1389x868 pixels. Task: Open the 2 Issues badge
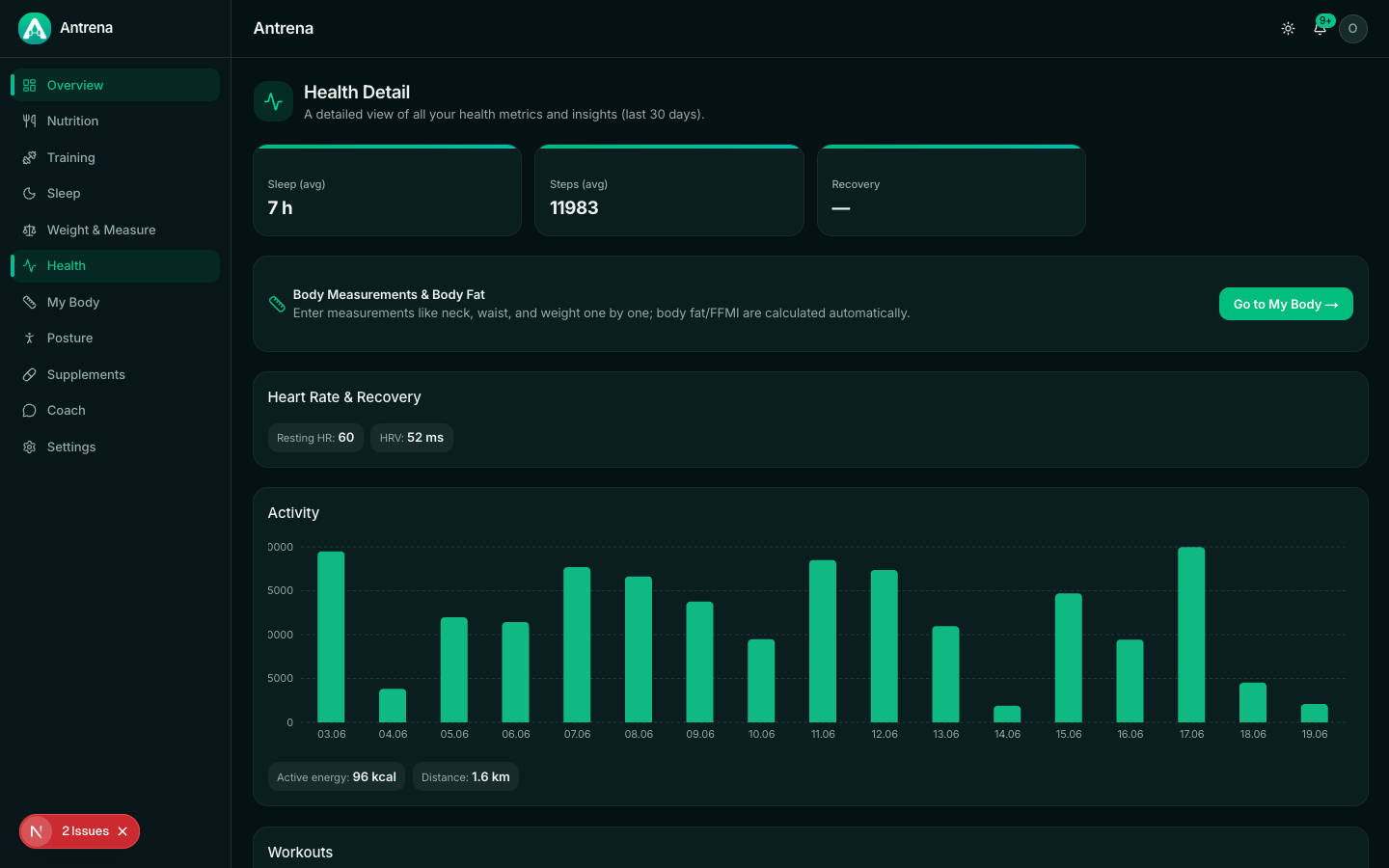click(x=85, y=831)
